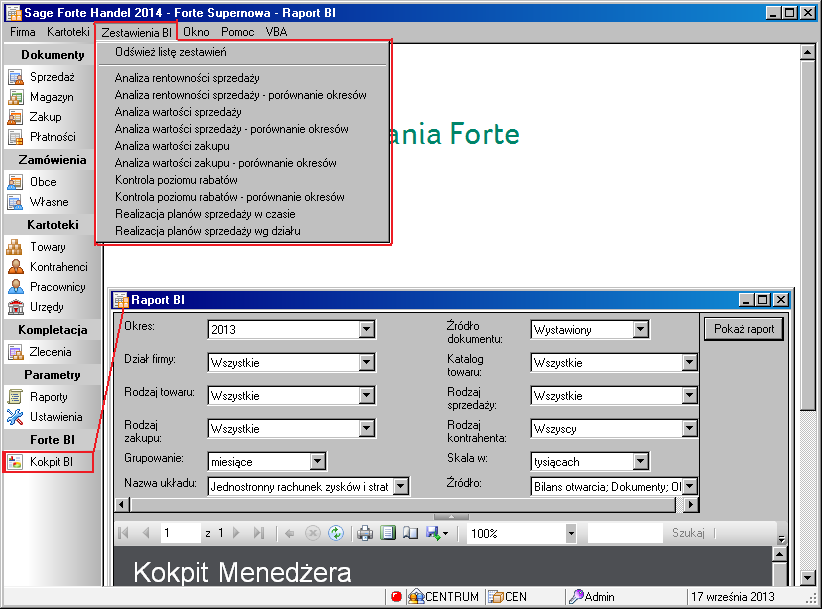Click main window vertical scrollbar down arrow
The width and height of the screenshot is (822, 609).
point(807,578)
